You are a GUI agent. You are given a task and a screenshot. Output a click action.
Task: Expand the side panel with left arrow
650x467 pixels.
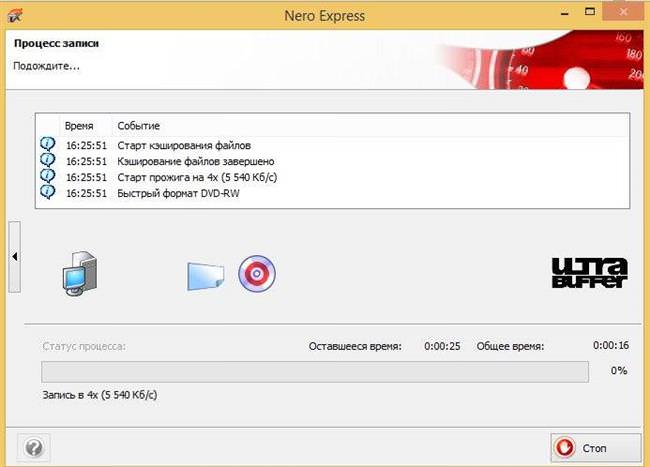pos(15,257)
